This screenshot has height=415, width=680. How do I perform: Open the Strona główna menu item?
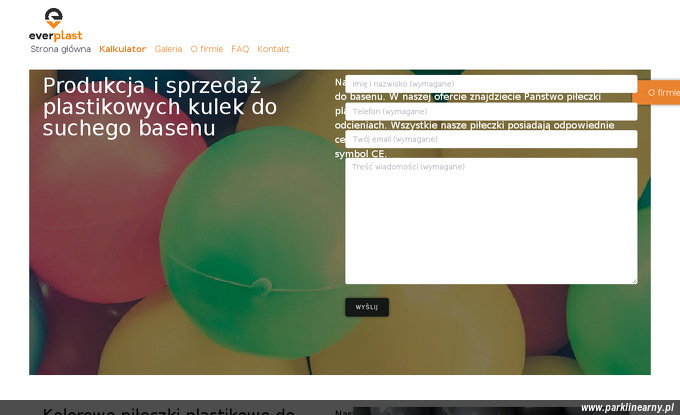(x=61, y=49)
